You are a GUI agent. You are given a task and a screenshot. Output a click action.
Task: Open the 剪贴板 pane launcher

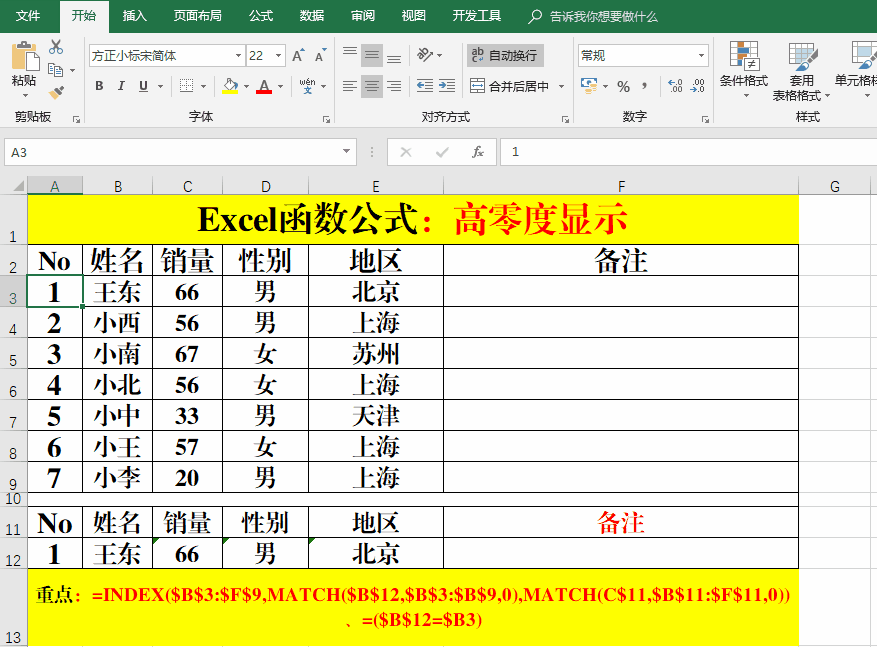click(x=76, y=119)
